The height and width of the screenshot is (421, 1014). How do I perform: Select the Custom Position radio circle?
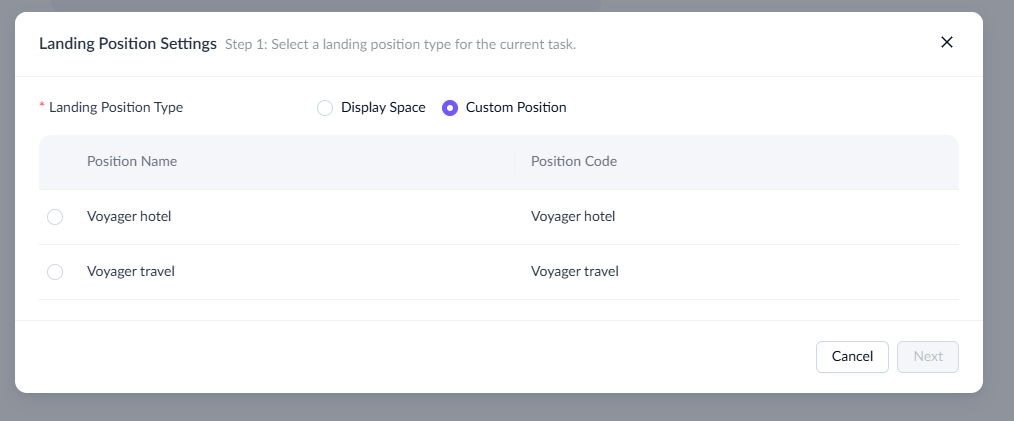tap(450, 108)
